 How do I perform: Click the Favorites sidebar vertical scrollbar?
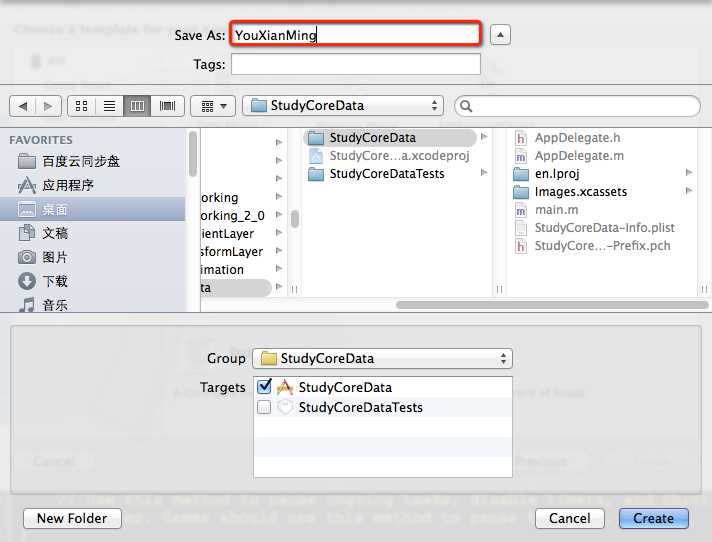tap(193, 154)
